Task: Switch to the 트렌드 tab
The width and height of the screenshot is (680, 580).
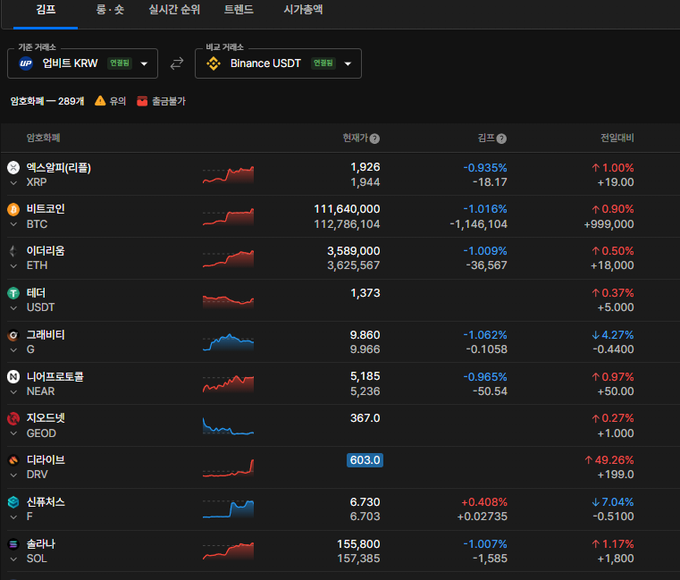Action: 239,10
